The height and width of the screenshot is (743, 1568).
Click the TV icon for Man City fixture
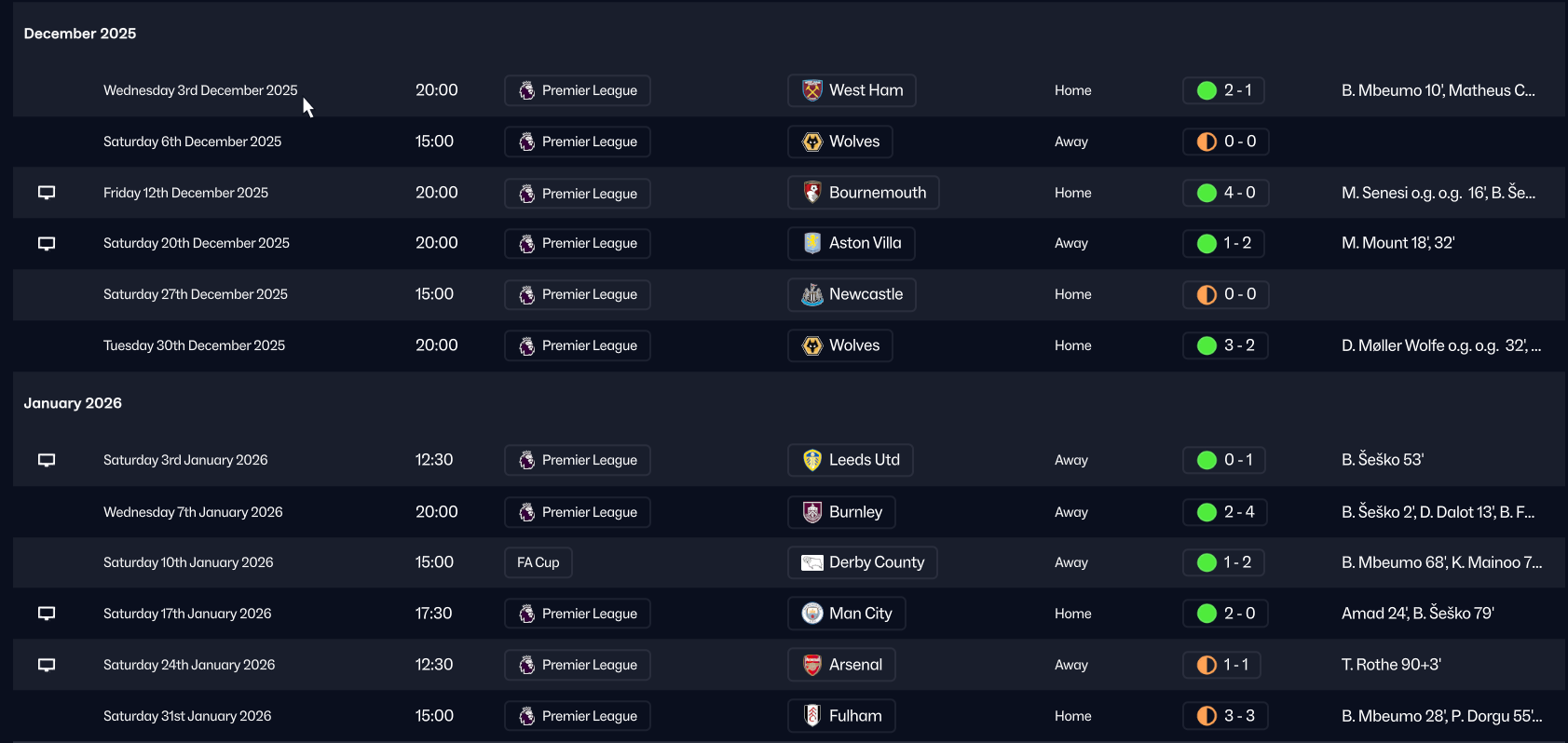[x=47, y=614]
